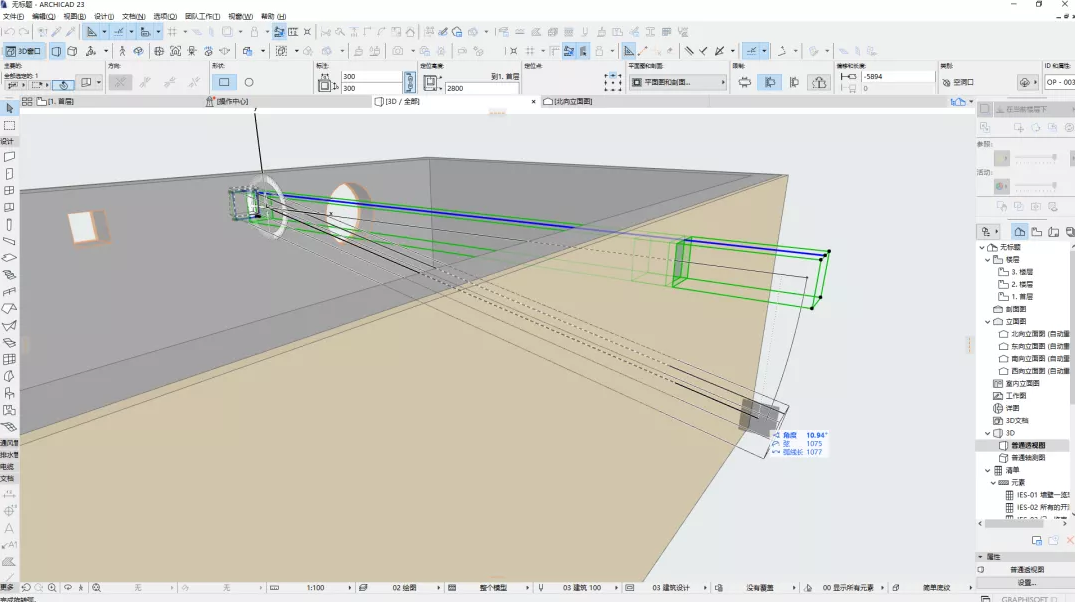Switch to the 1. 首层 tab
Screen dimensions: 1075x602
pos(60,101)
